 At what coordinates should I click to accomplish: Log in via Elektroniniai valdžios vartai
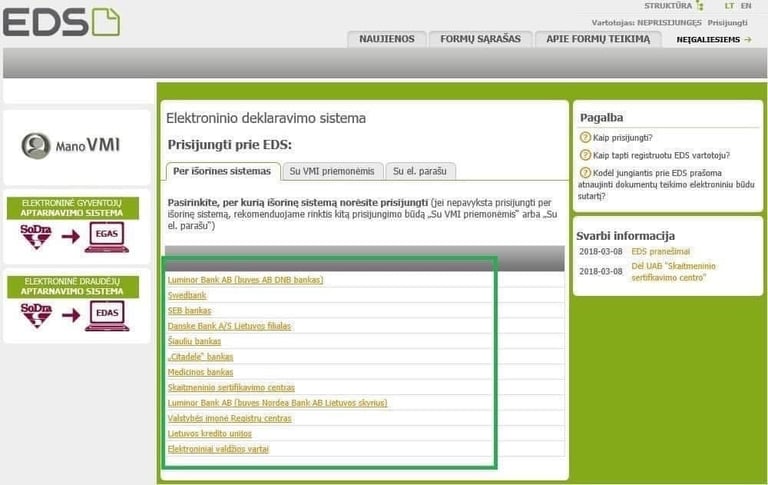(x=218, y=449)
